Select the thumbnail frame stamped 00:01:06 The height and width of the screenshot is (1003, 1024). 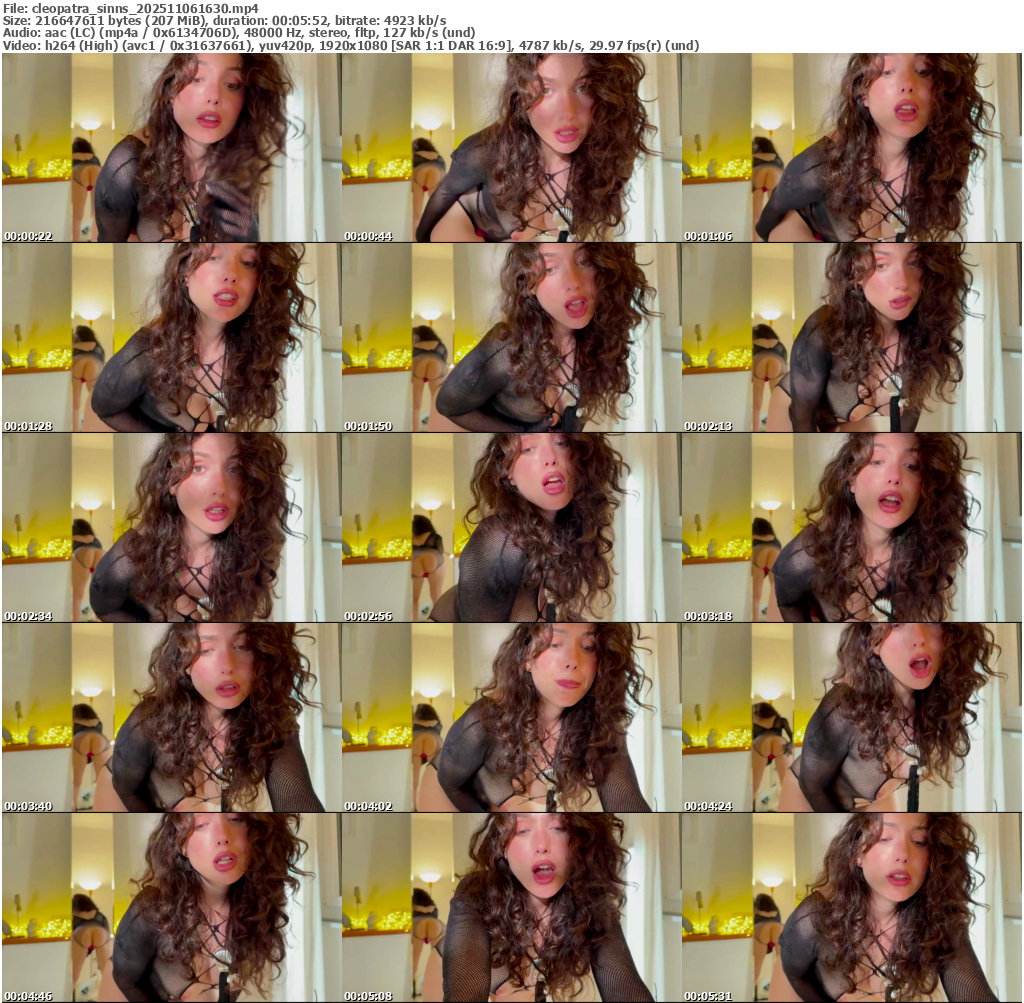(851, 148)
